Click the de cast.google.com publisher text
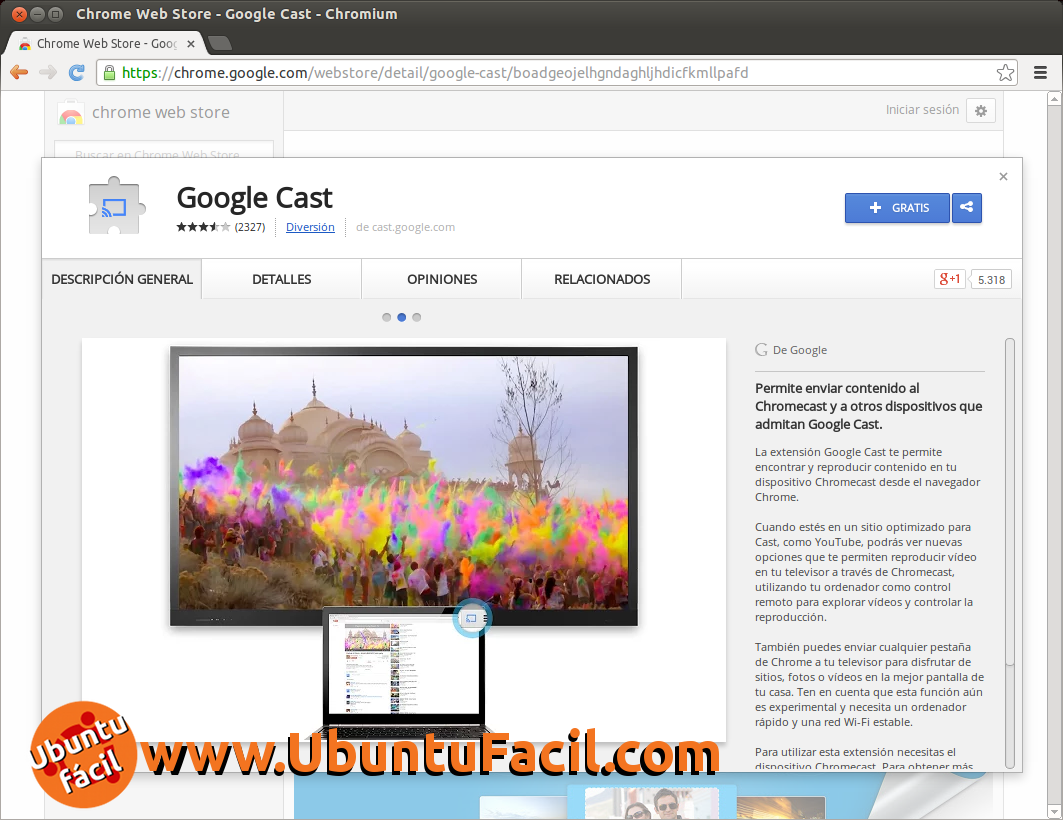Image resolution: width=1063 pixels, height=820 pixels. [405, 227]
